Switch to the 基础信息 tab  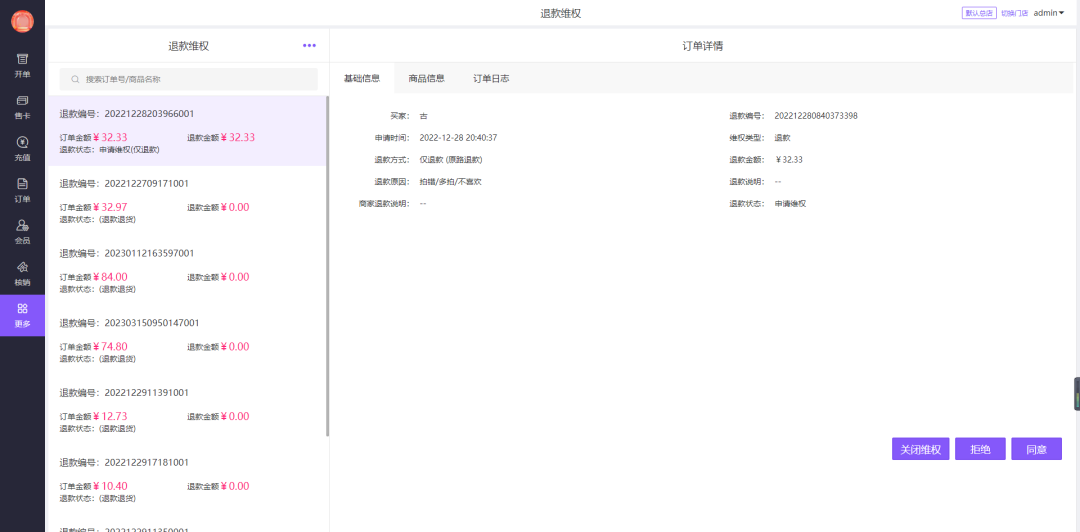tap(362, 79)
